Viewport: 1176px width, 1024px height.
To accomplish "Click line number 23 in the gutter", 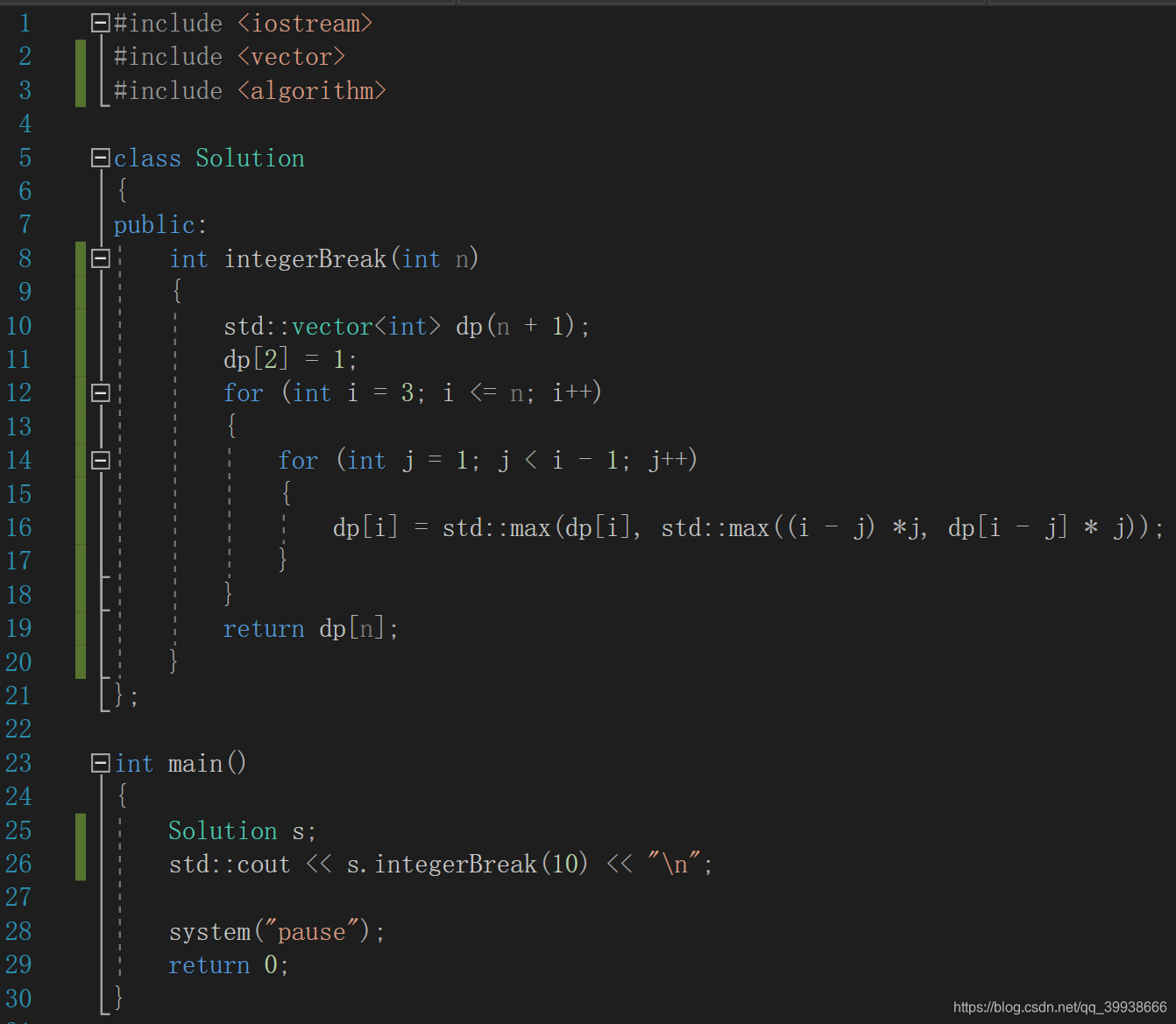I will (x=18, y=763).
